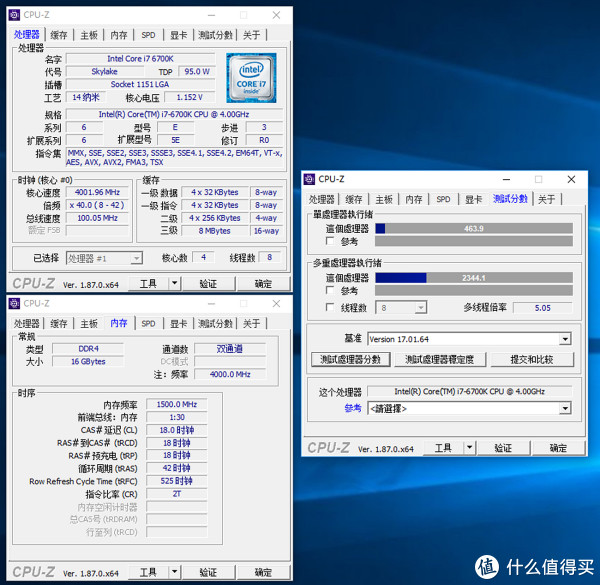The height and width of the screenshot is (585, 600).
Task: Open 关于 tab in processor window
Action: pyautogui.click(x=251, y=35)
